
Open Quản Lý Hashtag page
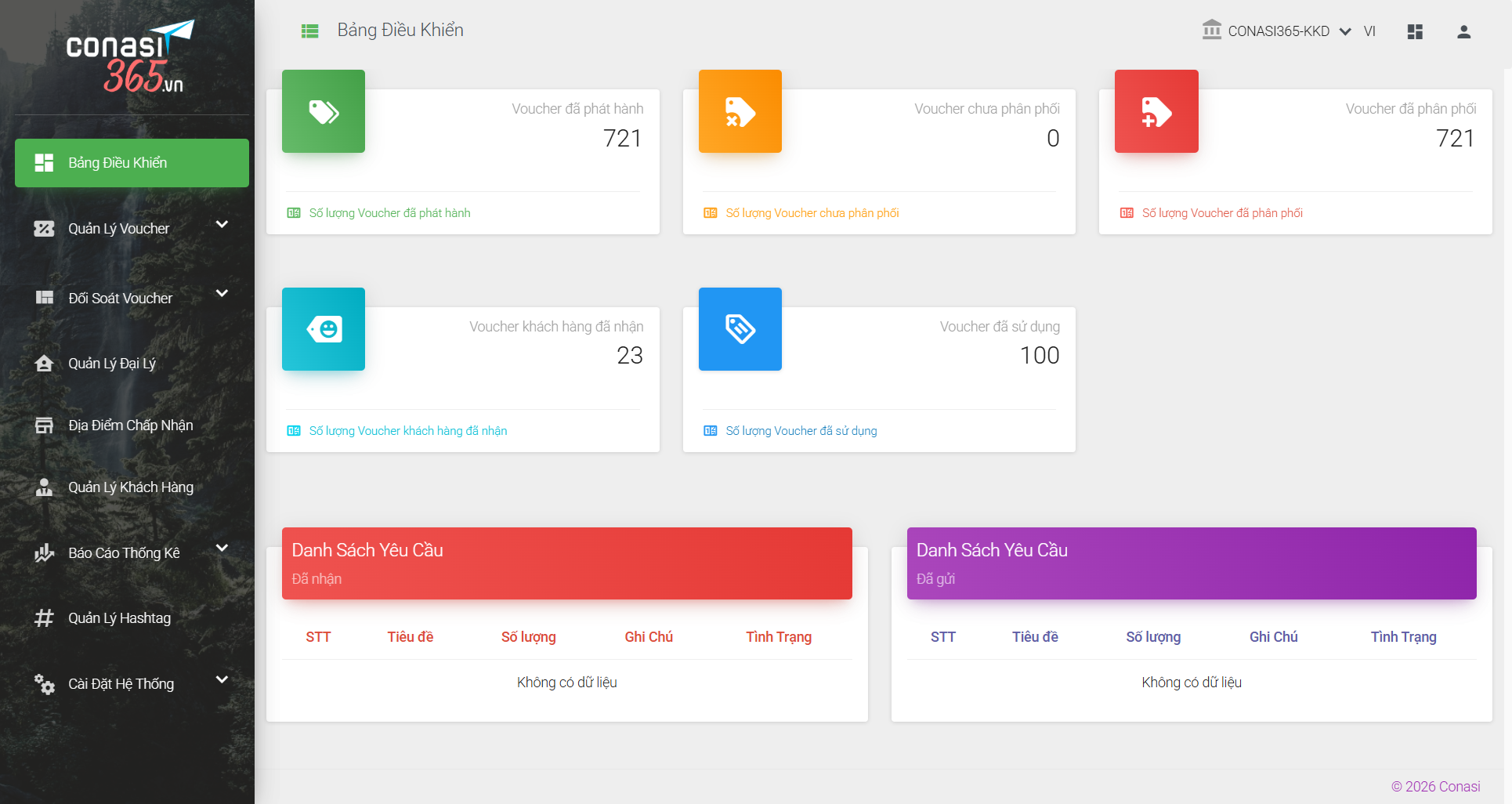[x=119, y=618]
